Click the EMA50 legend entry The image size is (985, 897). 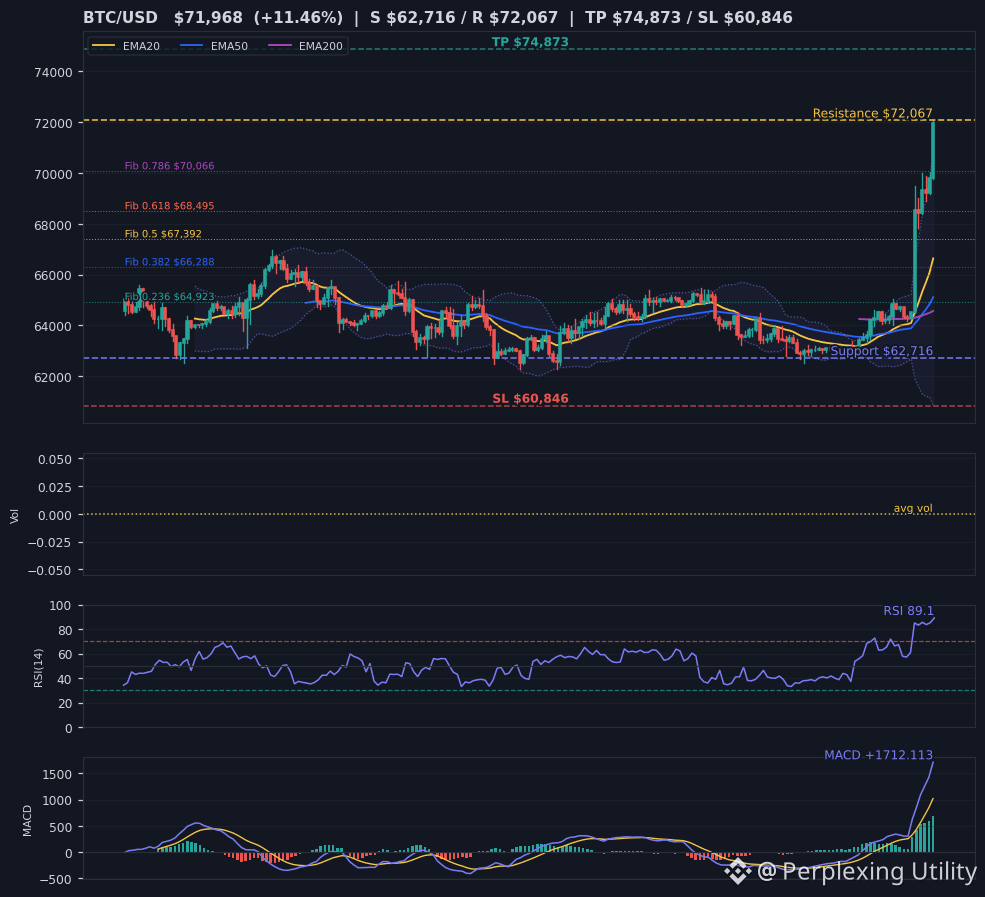tap(214, 46)
